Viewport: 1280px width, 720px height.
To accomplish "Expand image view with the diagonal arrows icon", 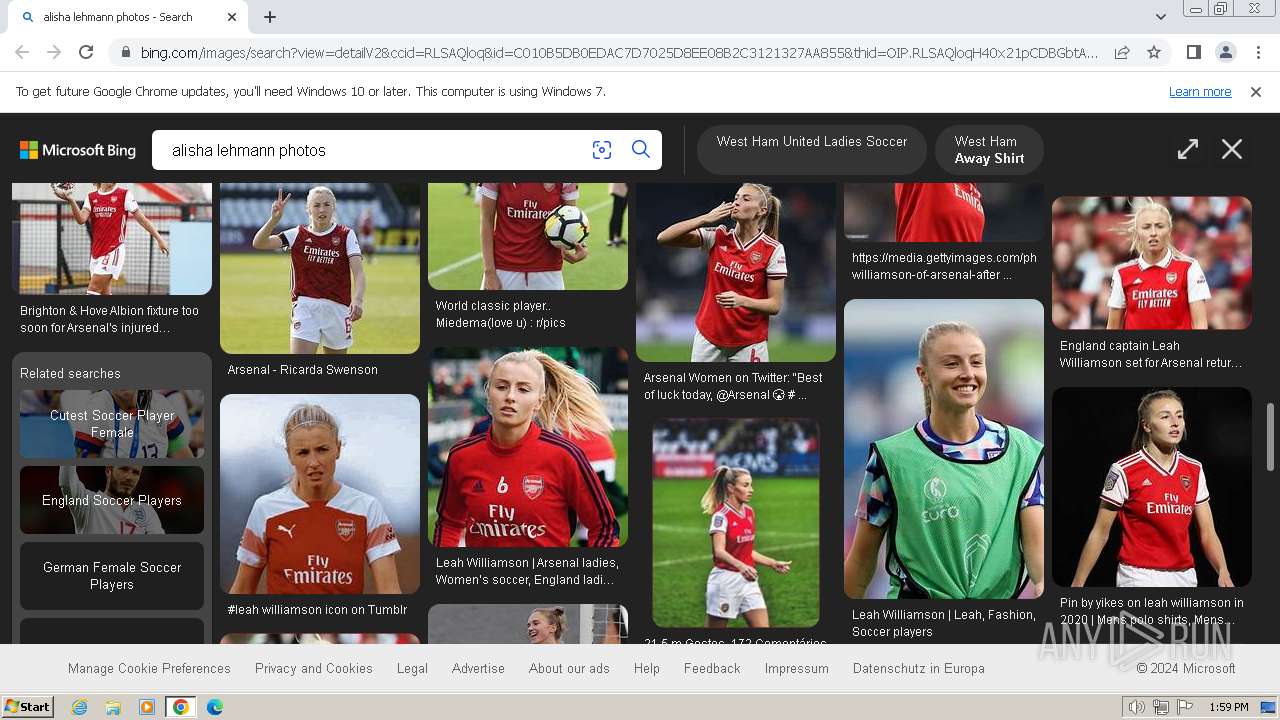I will point(1188,150).
